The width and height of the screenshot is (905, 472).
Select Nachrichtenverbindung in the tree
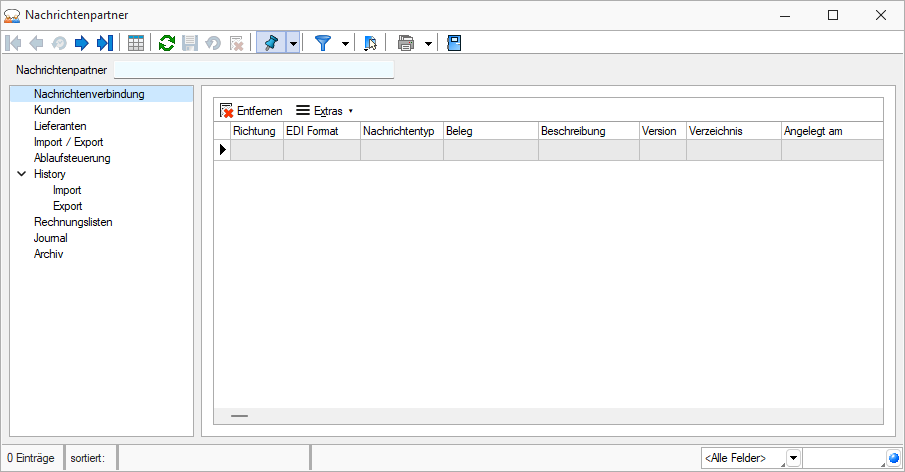pos(89,94)
